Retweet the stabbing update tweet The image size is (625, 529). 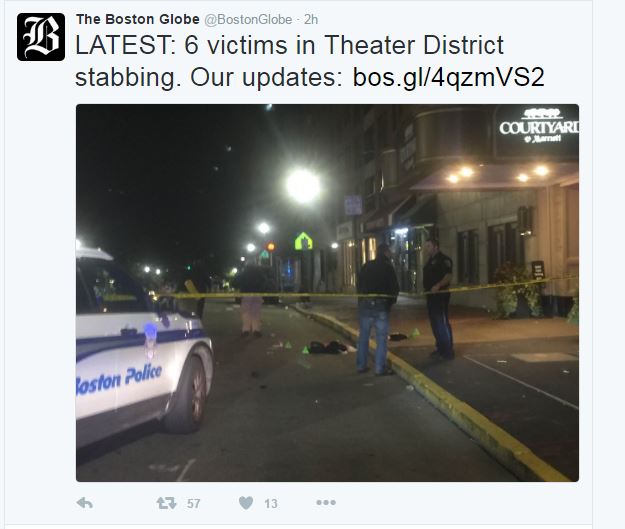pyautogui.click(x=166, y=503)
